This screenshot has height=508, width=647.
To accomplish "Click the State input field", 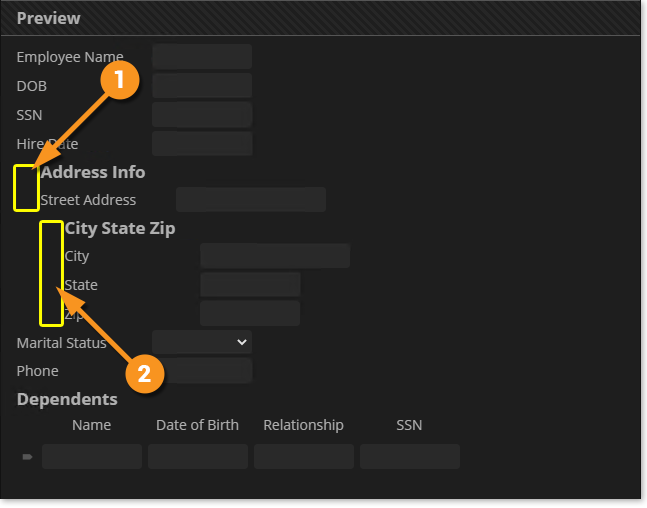I will (250, 285).
